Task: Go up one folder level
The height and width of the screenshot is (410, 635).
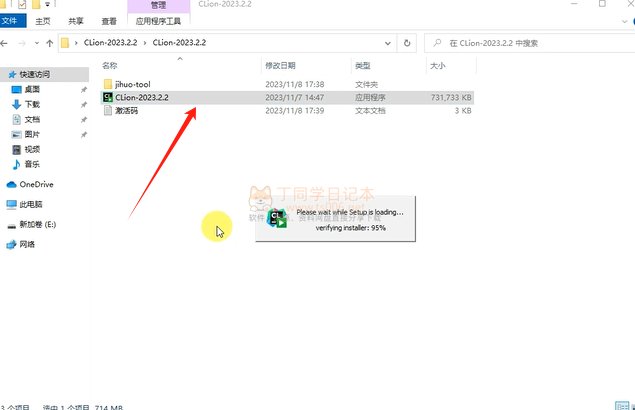Action: coord(49,43)
